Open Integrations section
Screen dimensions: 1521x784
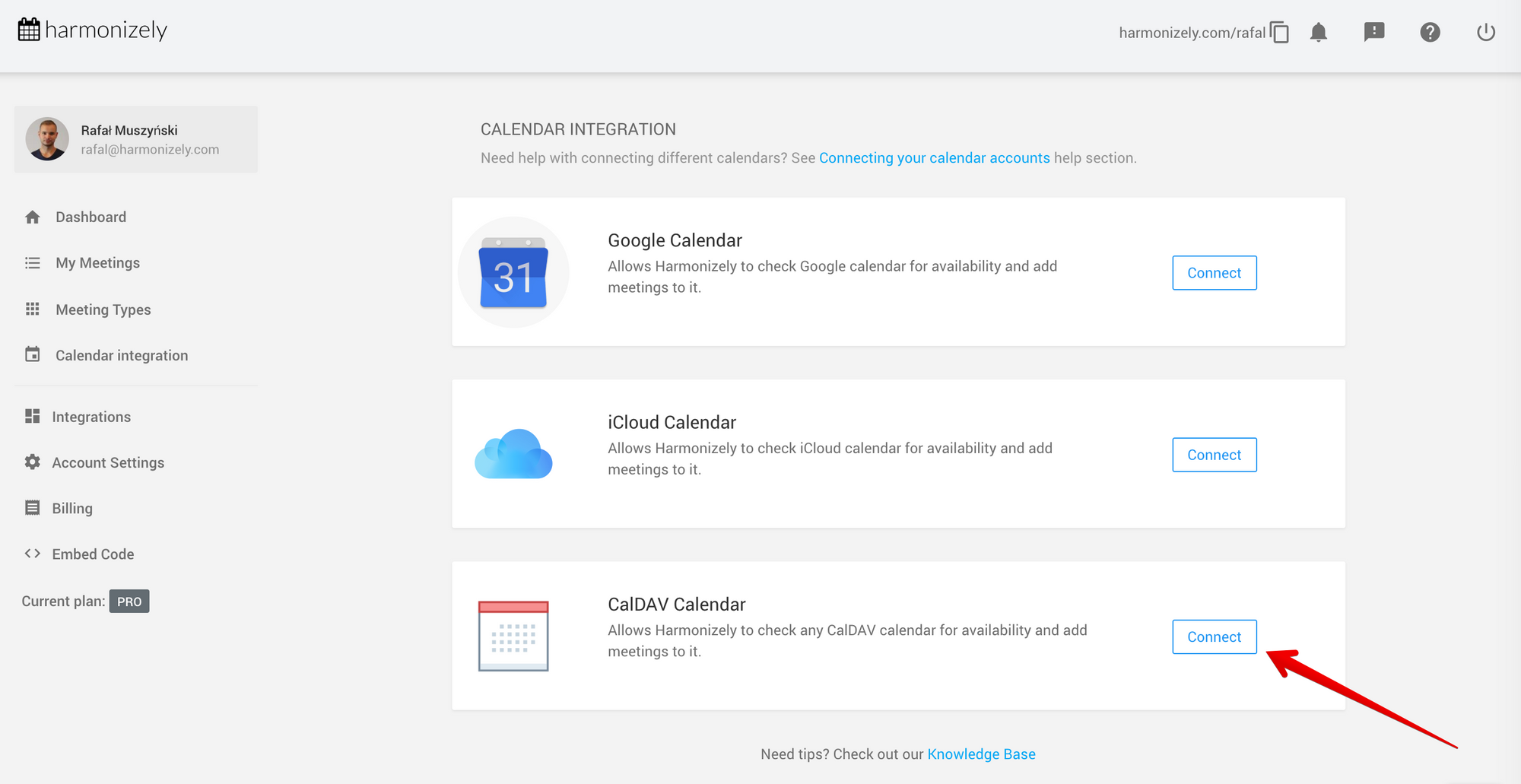point(91,417)
